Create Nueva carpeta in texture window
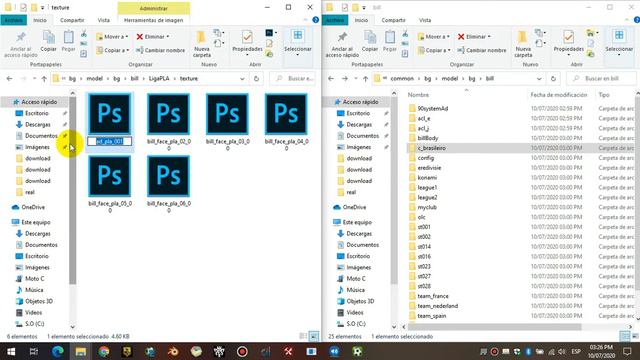This screenshot has height=360, width=640. [202, 44]
